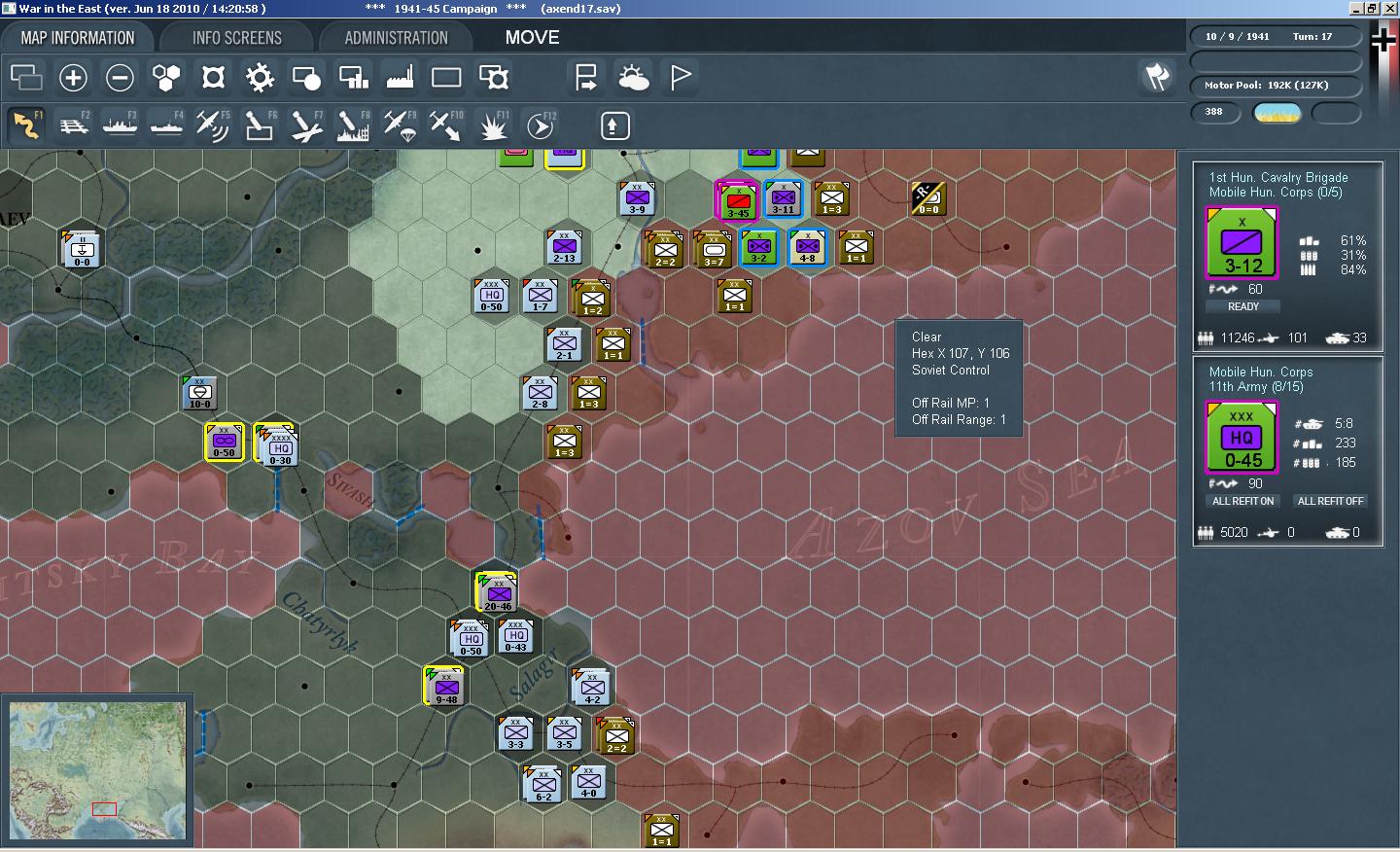Zoom out the map with minus icon
1400x852 pixels.
tap(120, 78)
